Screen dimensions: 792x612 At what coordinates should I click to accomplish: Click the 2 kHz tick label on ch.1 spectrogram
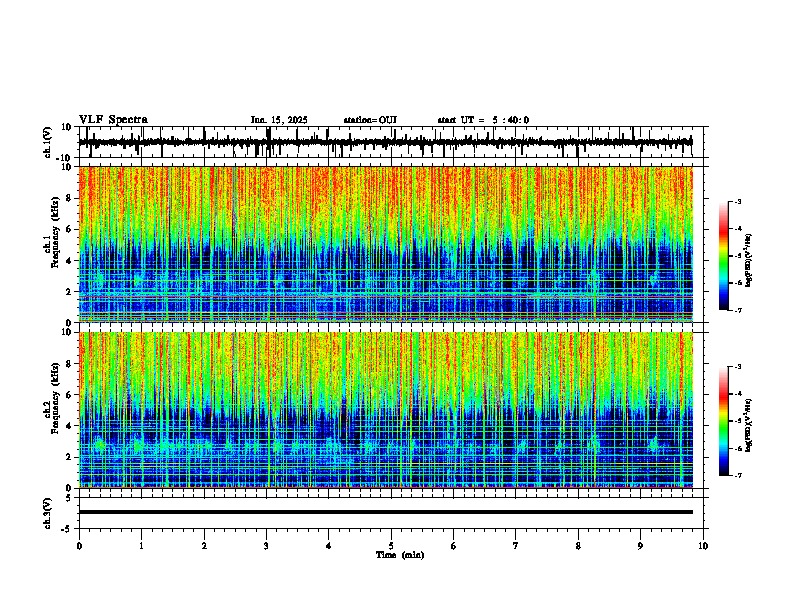(x=69, y=292)
